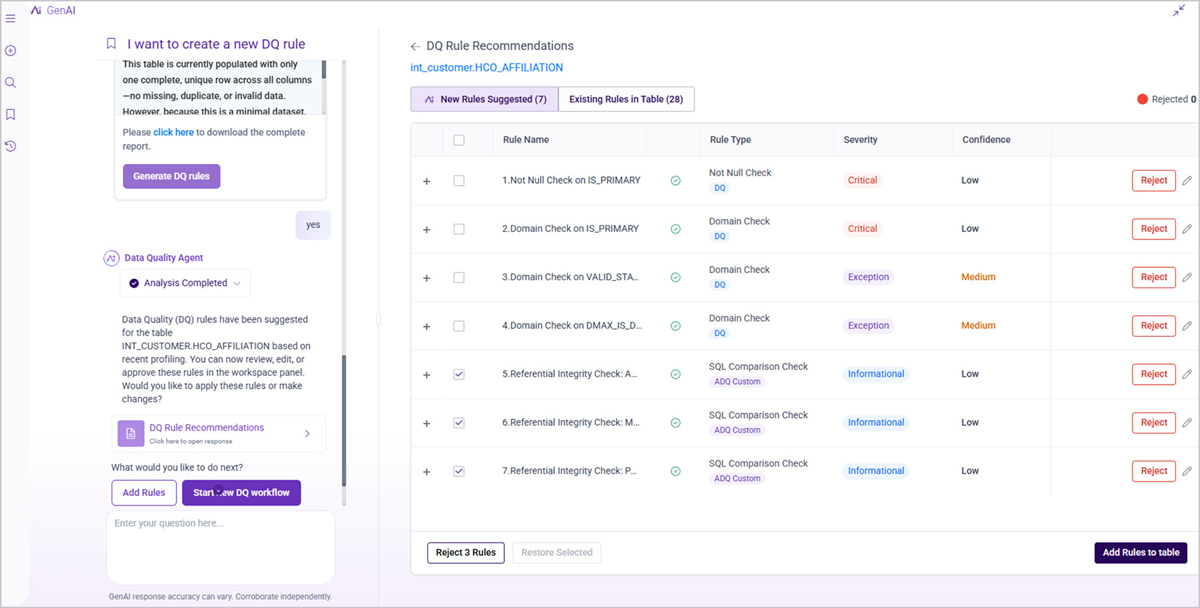
Task: Check the box for rule 2.Domain Check on IS_PRIMARY
Action: [459, 229]
